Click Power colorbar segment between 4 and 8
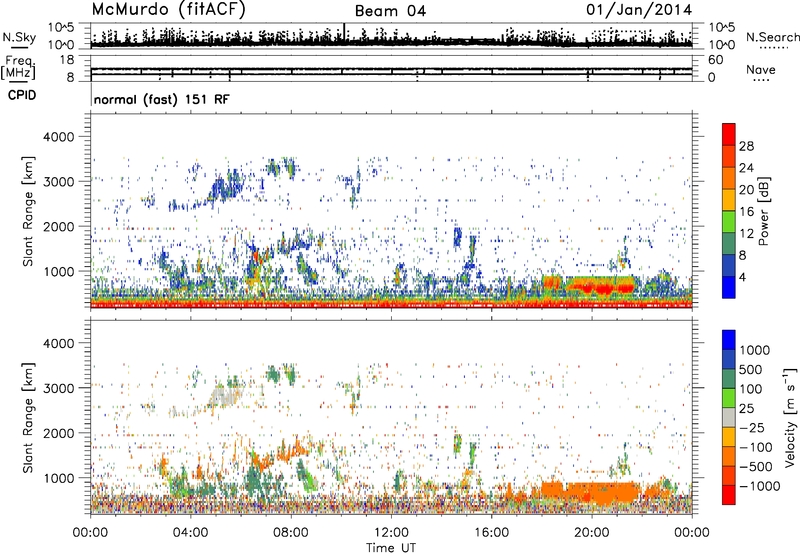This screenshot has width=800, height=554. (729, 266)
